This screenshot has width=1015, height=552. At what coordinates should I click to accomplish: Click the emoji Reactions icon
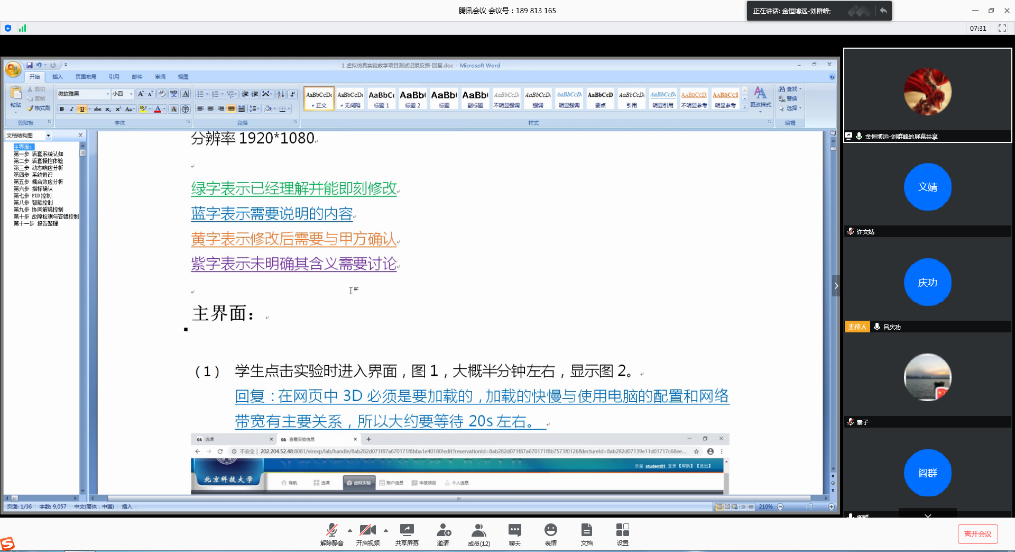[x=550, y=532]
